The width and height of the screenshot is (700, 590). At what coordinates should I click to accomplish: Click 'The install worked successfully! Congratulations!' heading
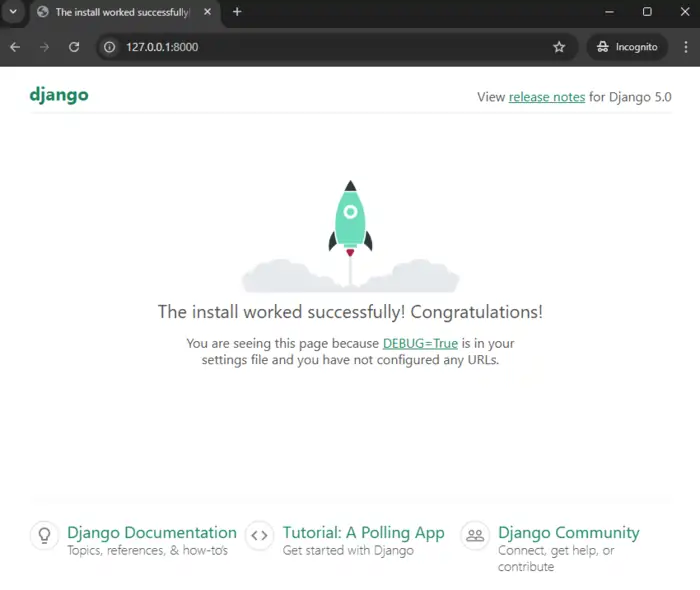coord(350,312)
